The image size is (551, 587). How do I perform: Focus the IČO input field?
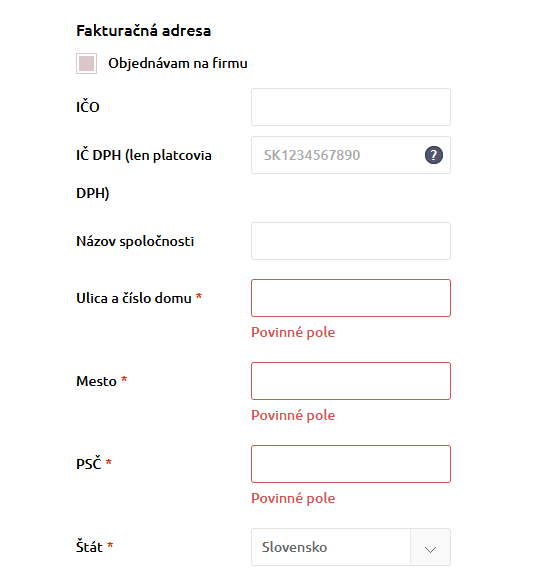[351, 107]
